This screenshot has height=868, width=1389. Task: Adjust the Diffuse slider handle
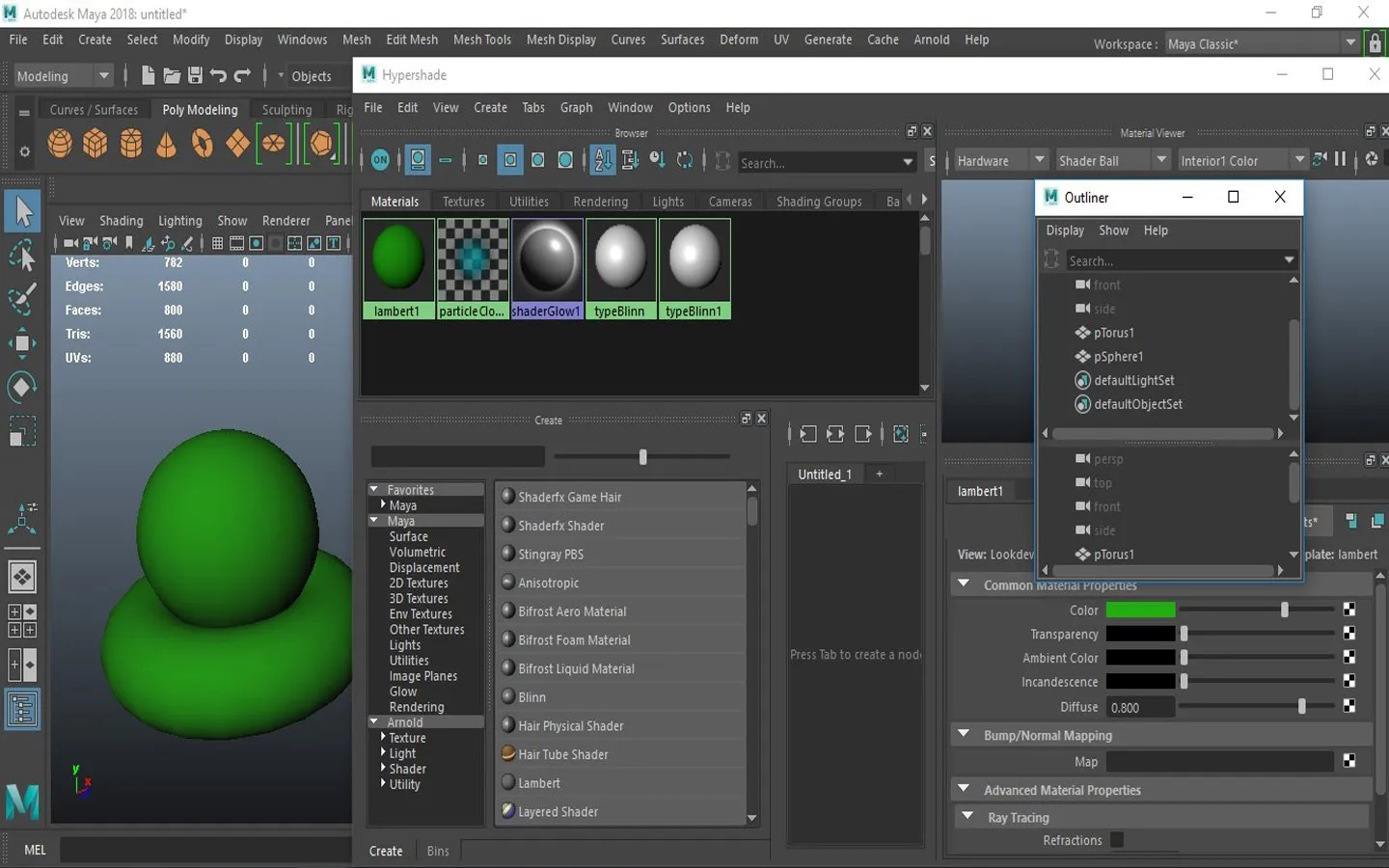coord(1301,707)
